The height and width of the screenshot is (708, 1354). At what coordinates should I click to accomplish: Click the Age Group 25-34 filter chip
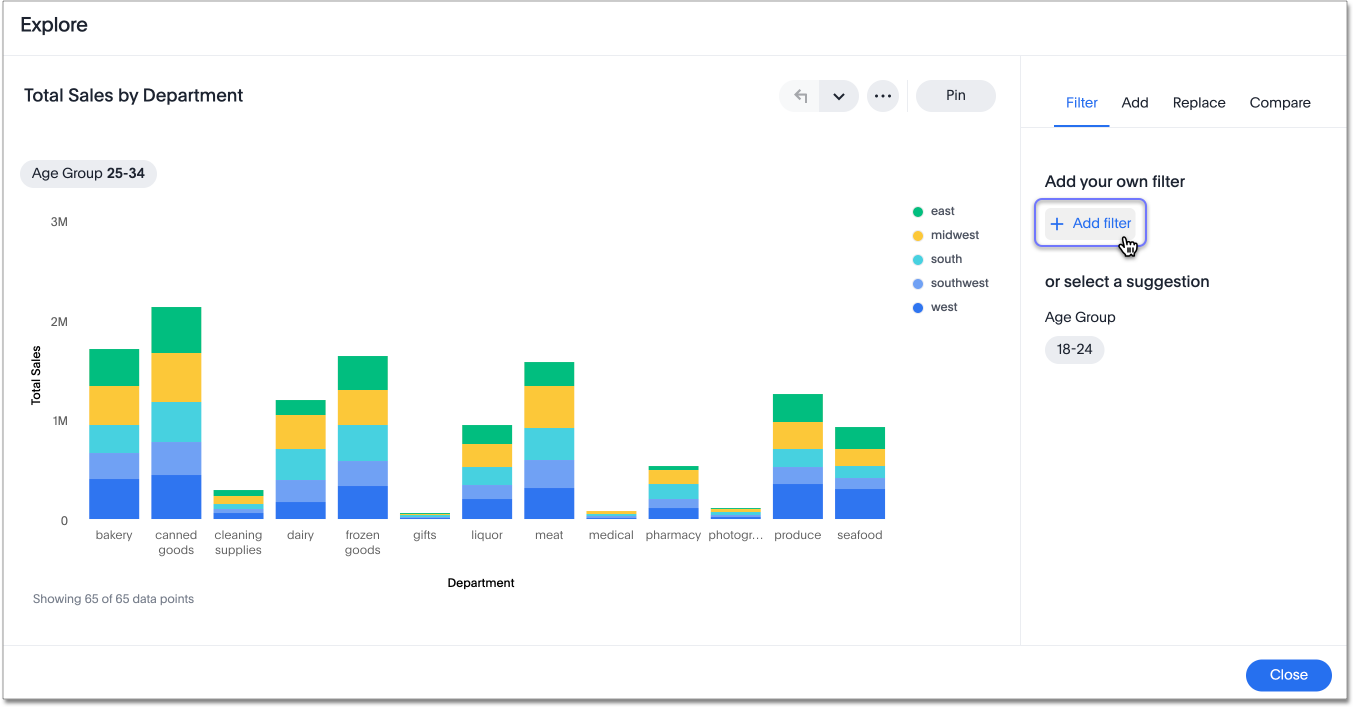[88, 174]
